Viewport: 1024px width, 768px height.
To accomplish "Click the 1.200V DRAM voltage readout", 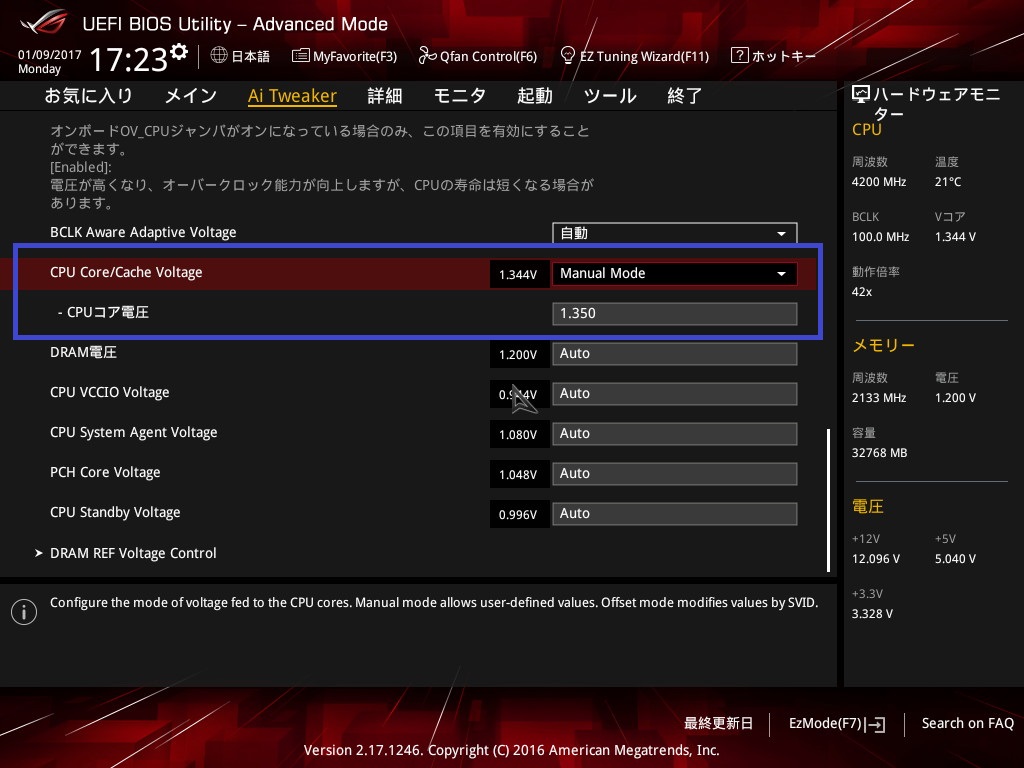I will (518, 355).
